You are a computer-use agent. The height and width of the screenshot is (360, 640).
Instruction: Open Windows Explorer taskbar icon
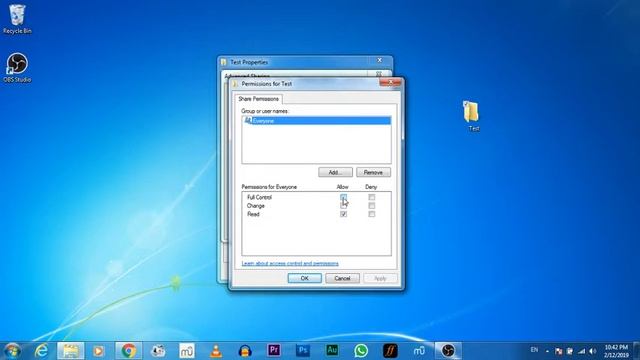[71, 351]
